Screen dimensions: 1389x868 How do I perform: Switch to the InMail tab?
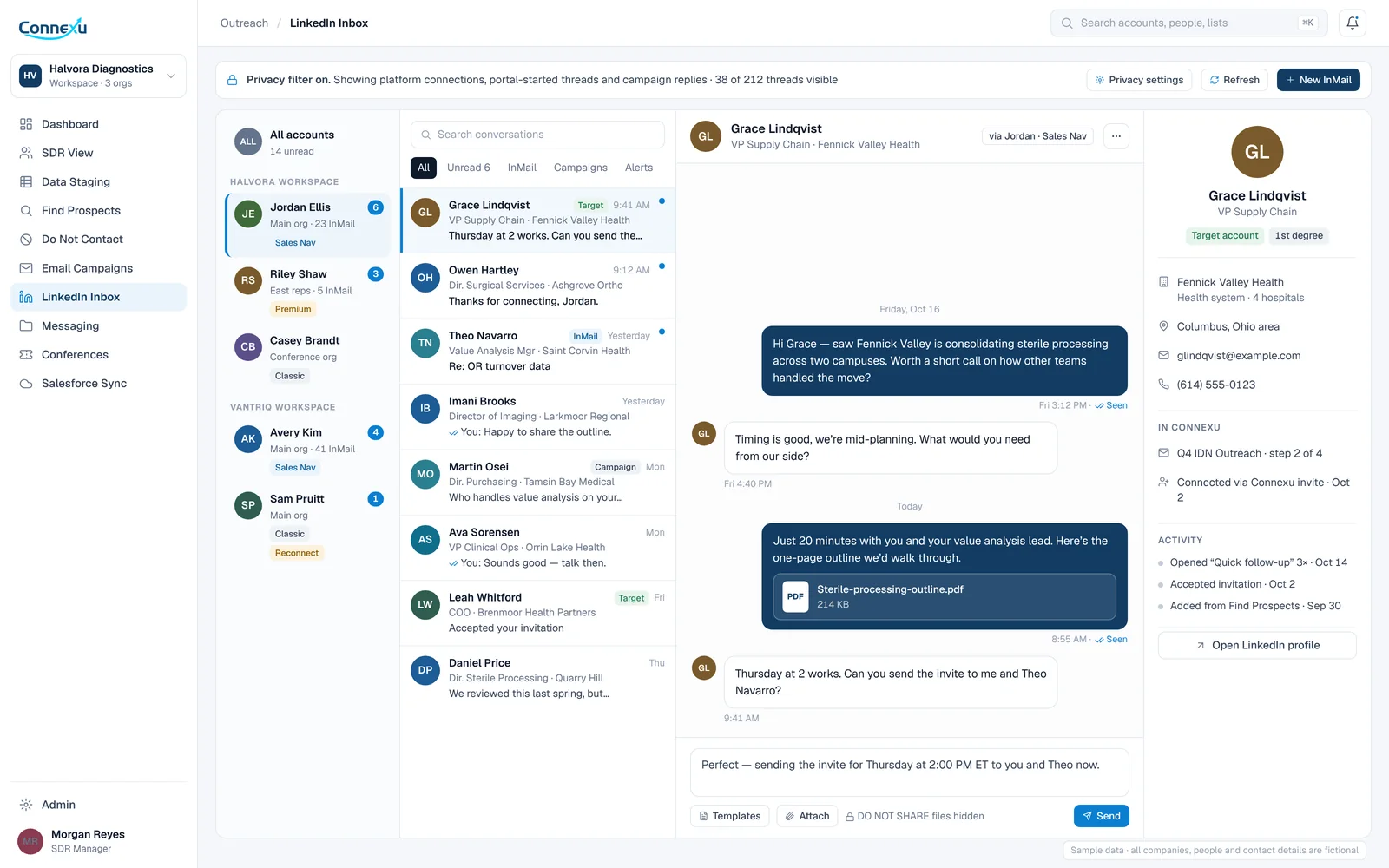[522, 168]
